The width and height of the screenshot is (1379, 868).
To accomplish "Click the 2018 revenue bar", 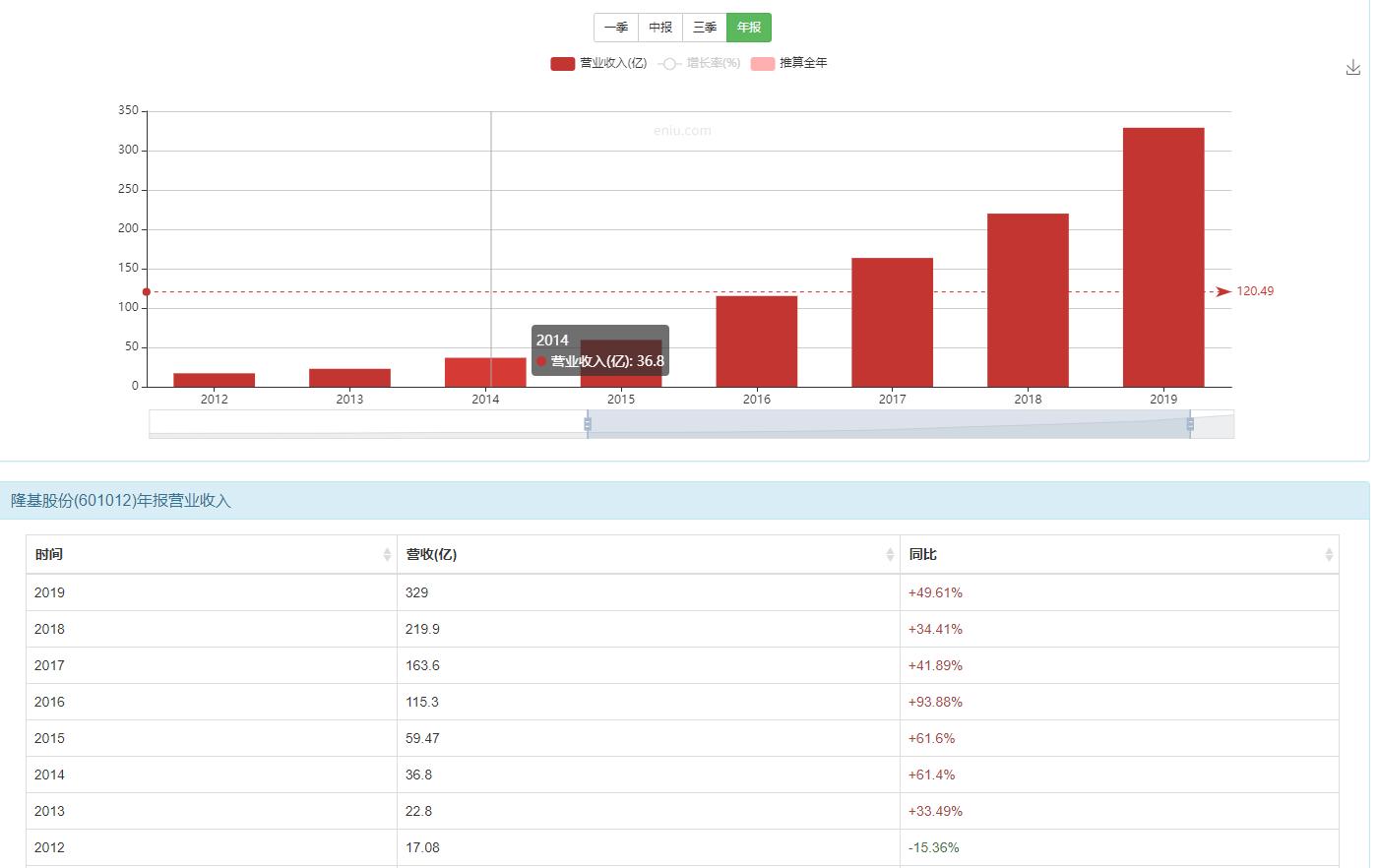I will click(1028, 300).
